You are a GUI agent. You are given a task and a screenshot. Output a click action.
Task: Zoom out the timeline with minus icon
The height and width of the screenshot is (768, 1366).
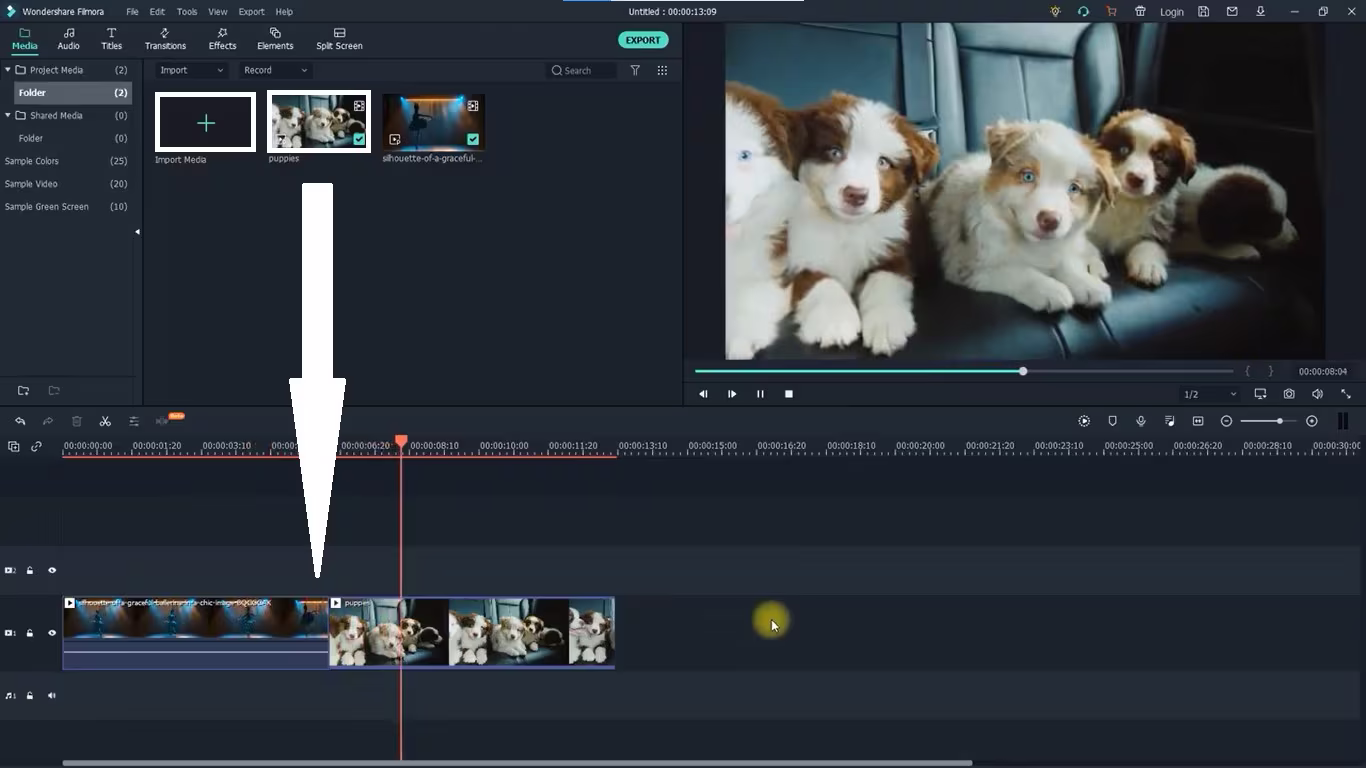tap(1227, 421)
